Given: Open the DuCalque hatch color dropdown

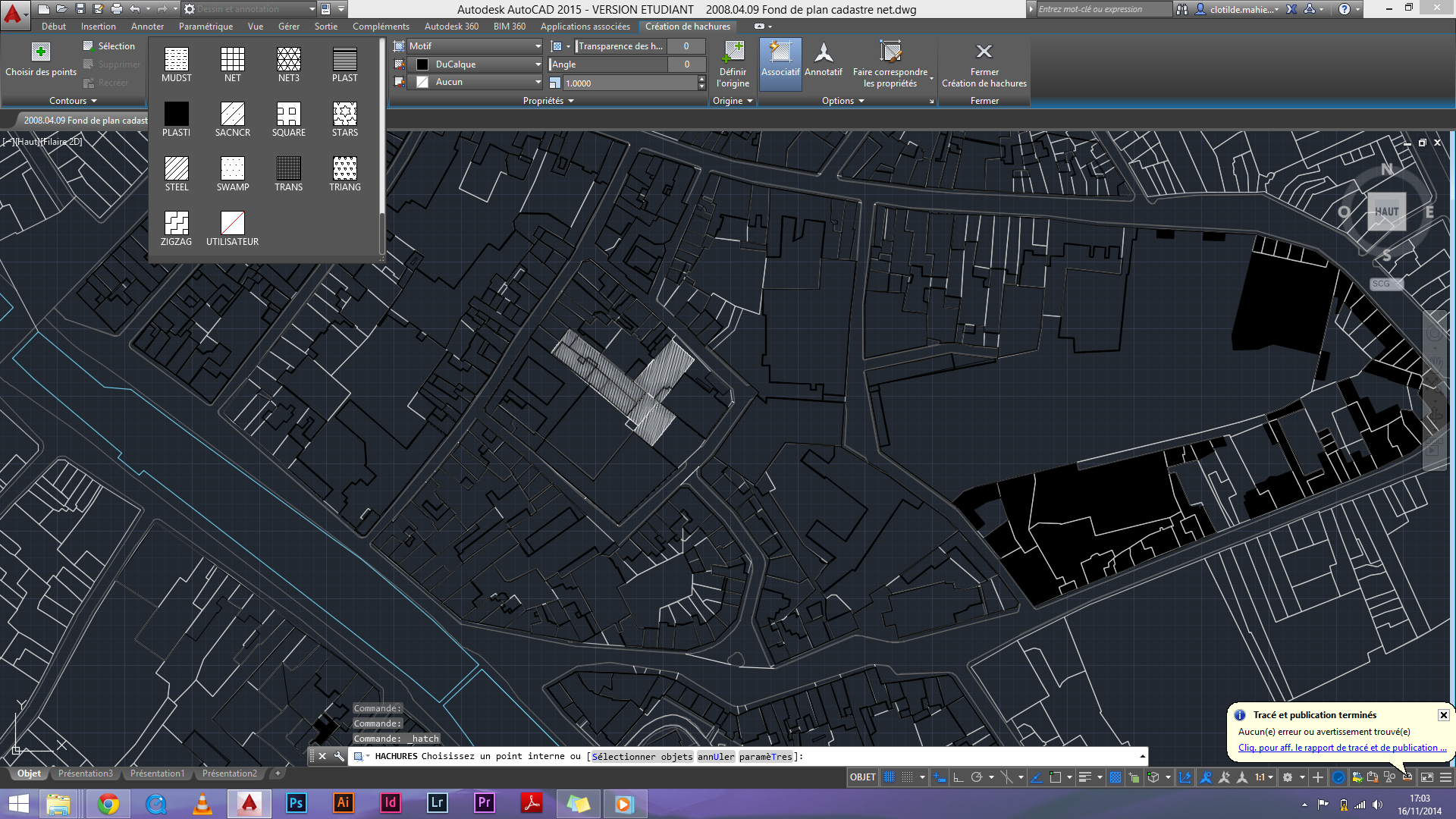Looking at the screenshot, I should (x=475, y=64).
